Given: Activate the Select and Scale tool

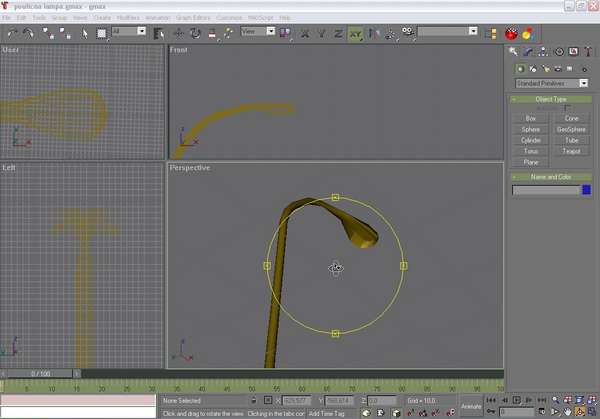Looking at the screenshot, I should click(x=212, y=33).
